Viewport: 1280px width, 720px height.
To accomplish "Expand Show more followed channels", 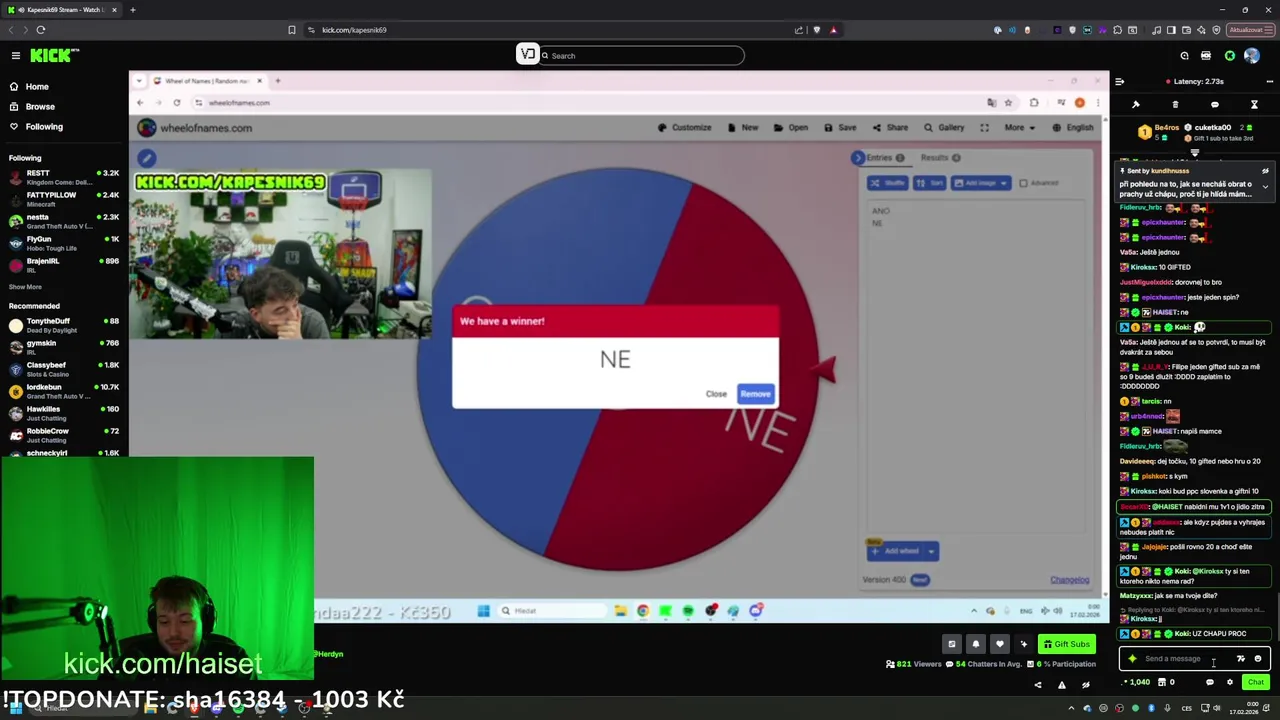I will [25, 287].
